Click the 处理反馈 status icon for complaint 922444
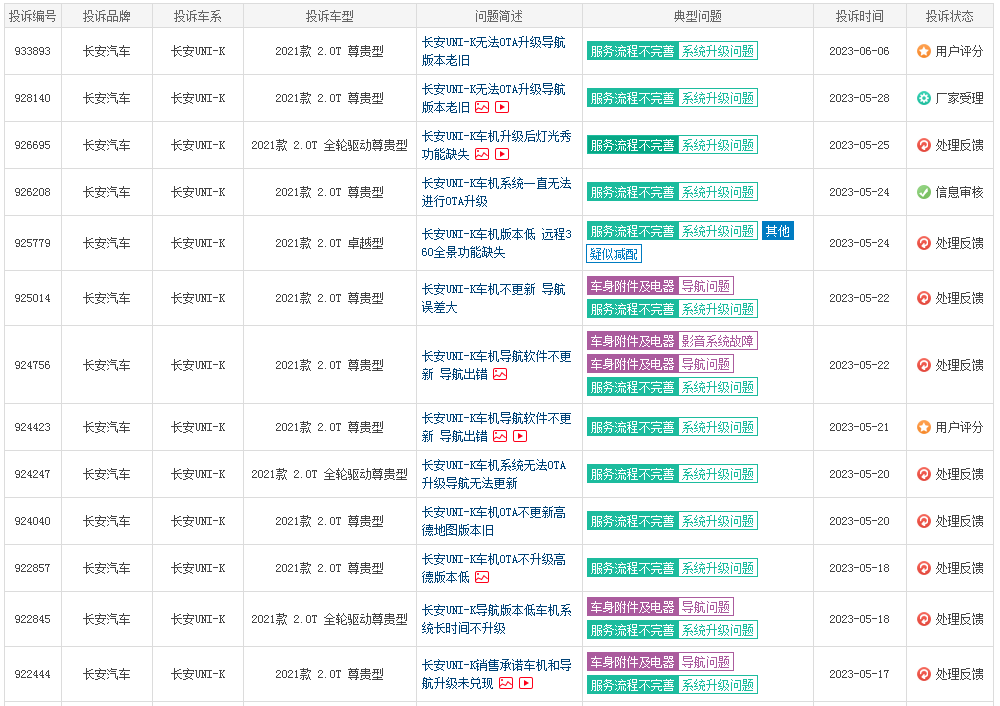This screenshot has width=1000, height=706. tap(923, 674)
